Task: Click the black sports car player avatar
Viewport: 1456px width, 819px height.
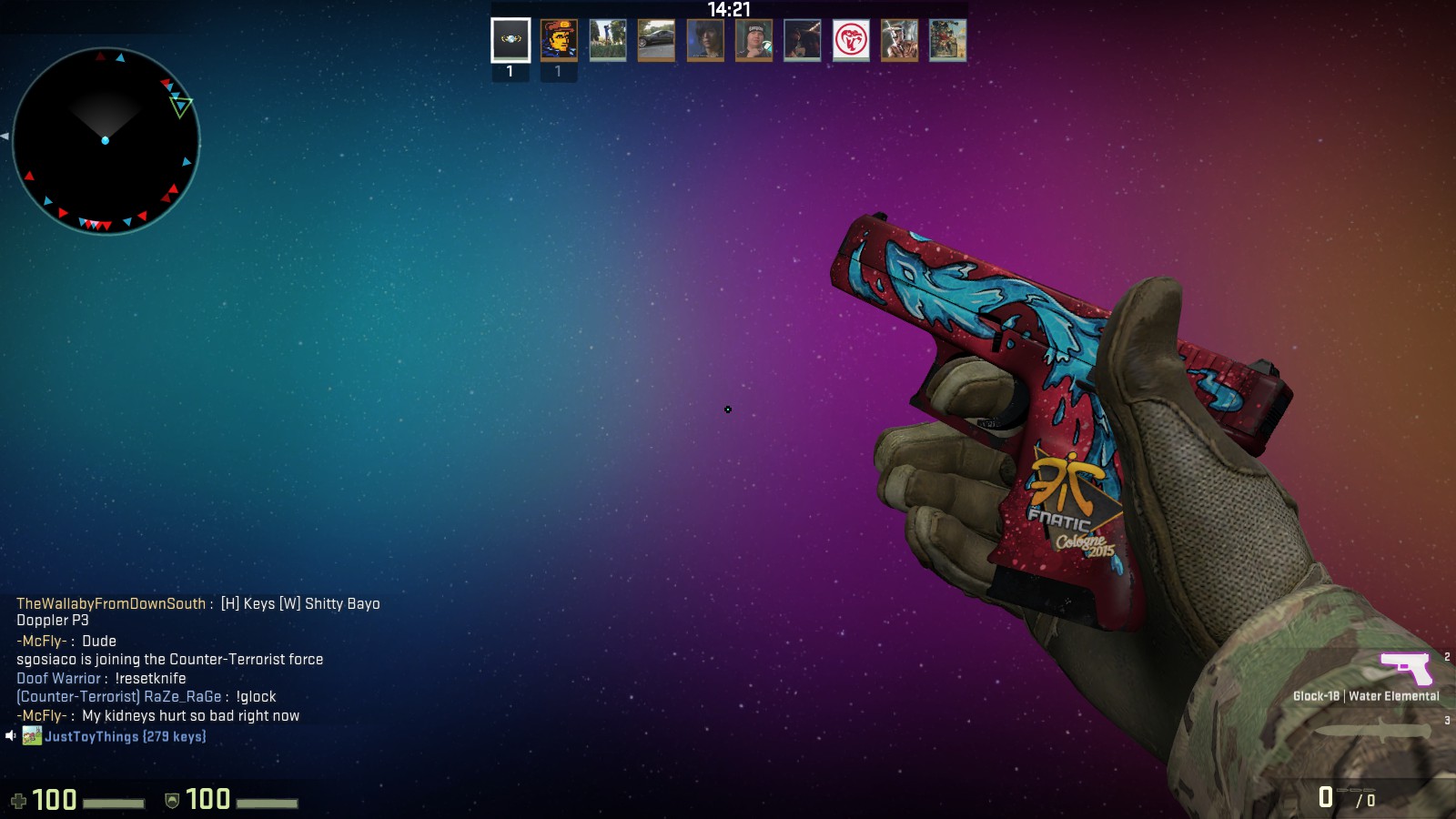Action: 656,40
